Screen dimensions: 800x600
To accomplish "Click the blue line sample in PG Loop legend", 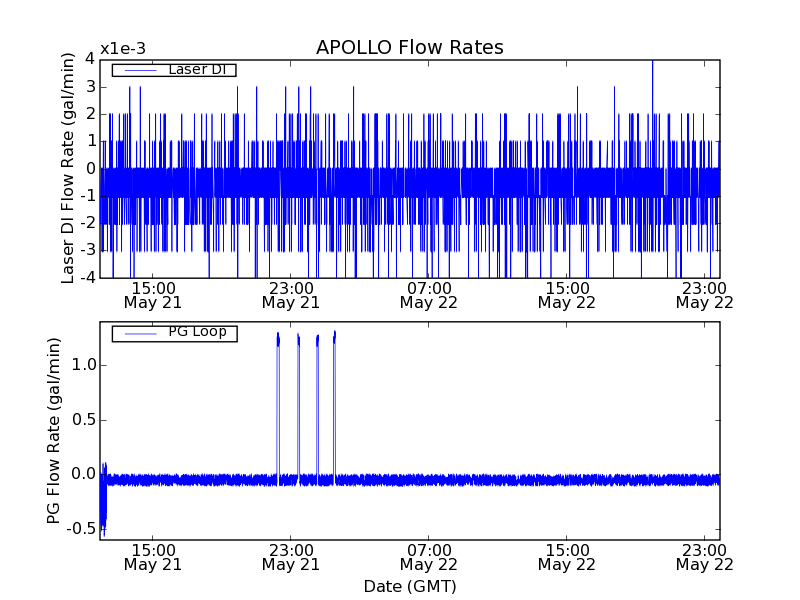I will [x=139, y=333].
